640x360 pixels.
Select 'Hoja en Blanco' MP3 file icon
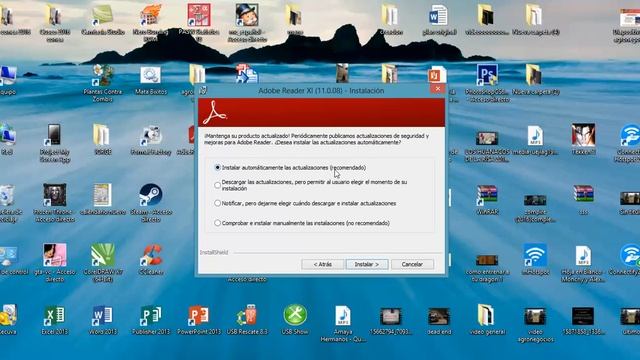[x=583, y=264]
